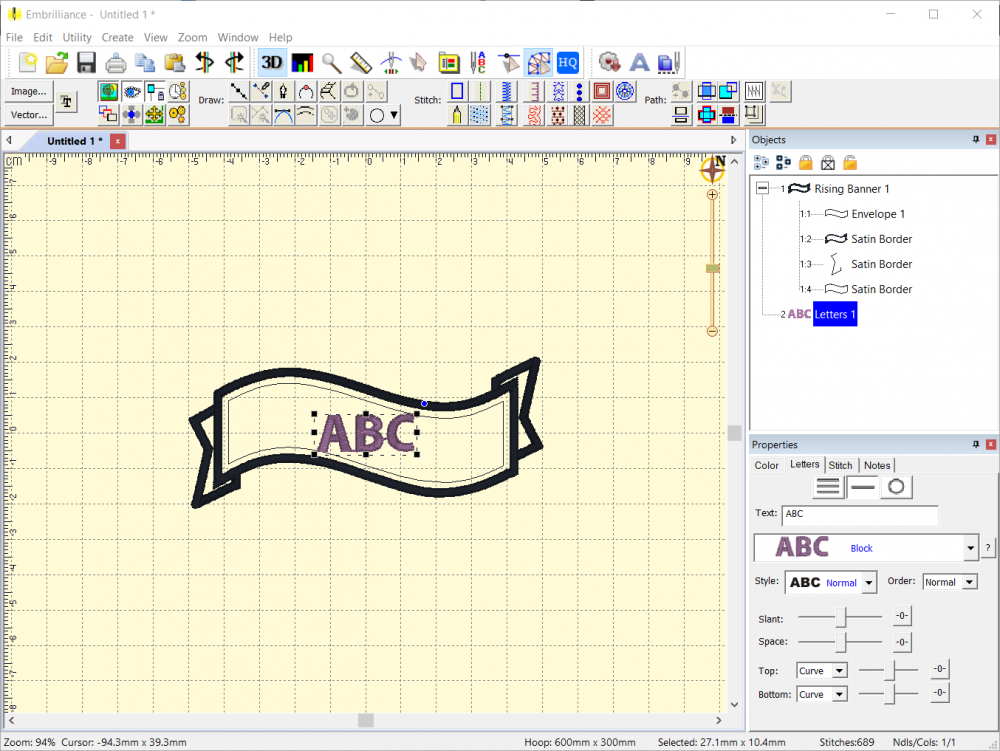
Task: Open the Print dialog icon
Action: click(x=115, y=62)
